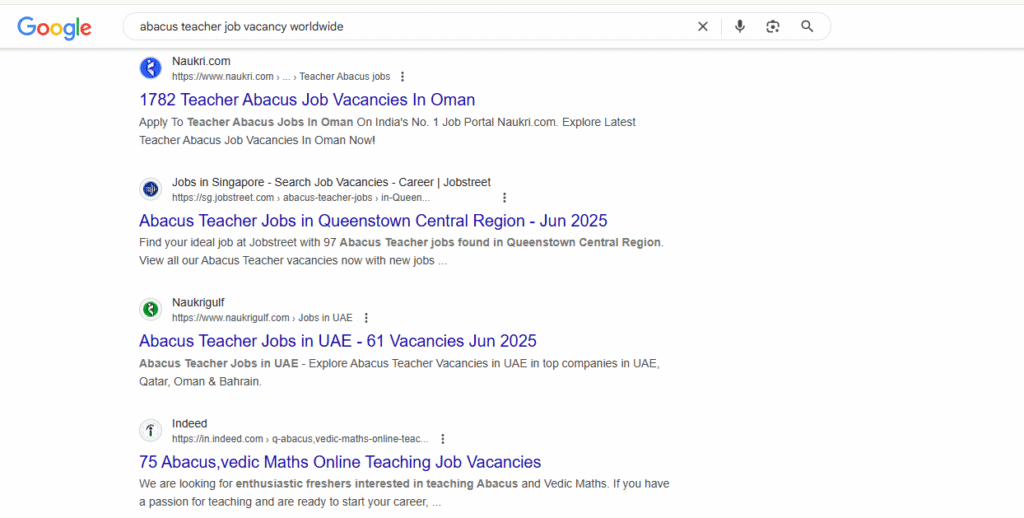Open Google Lens image search icon
The image size is (1024, 518).
773,27
